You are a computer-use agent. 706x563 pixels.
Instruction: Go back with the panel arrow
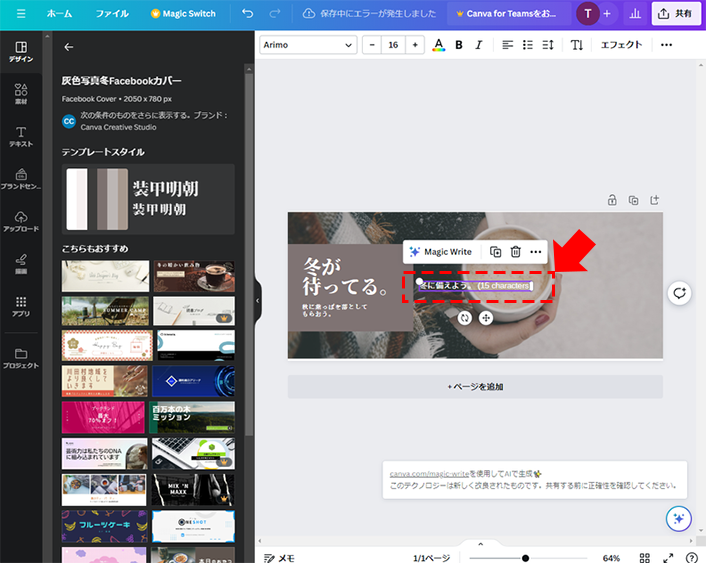click(x=68, y=47)
